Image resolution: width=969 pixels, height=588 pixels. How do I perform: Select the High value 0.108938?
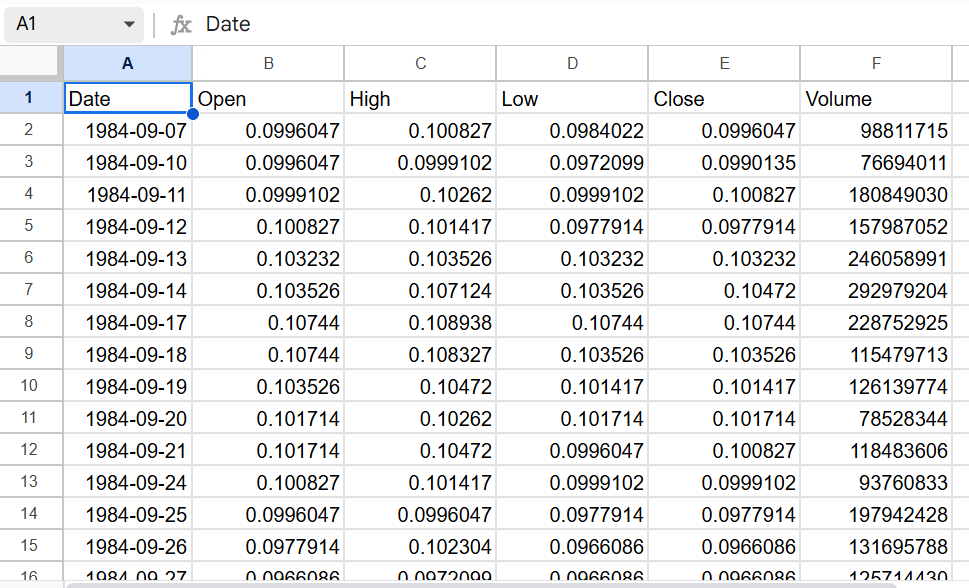tap(420, 323)
